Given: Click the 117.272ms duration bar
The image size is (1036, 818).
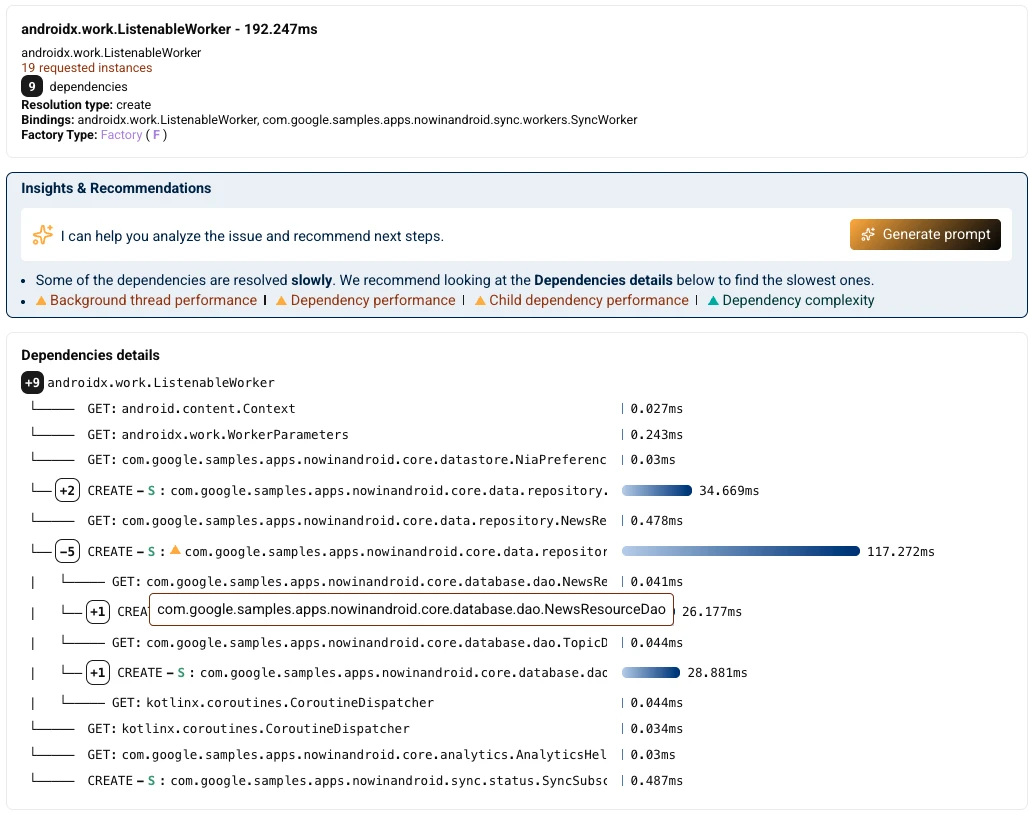Looking at the screenshot, I should click(740, 551).
